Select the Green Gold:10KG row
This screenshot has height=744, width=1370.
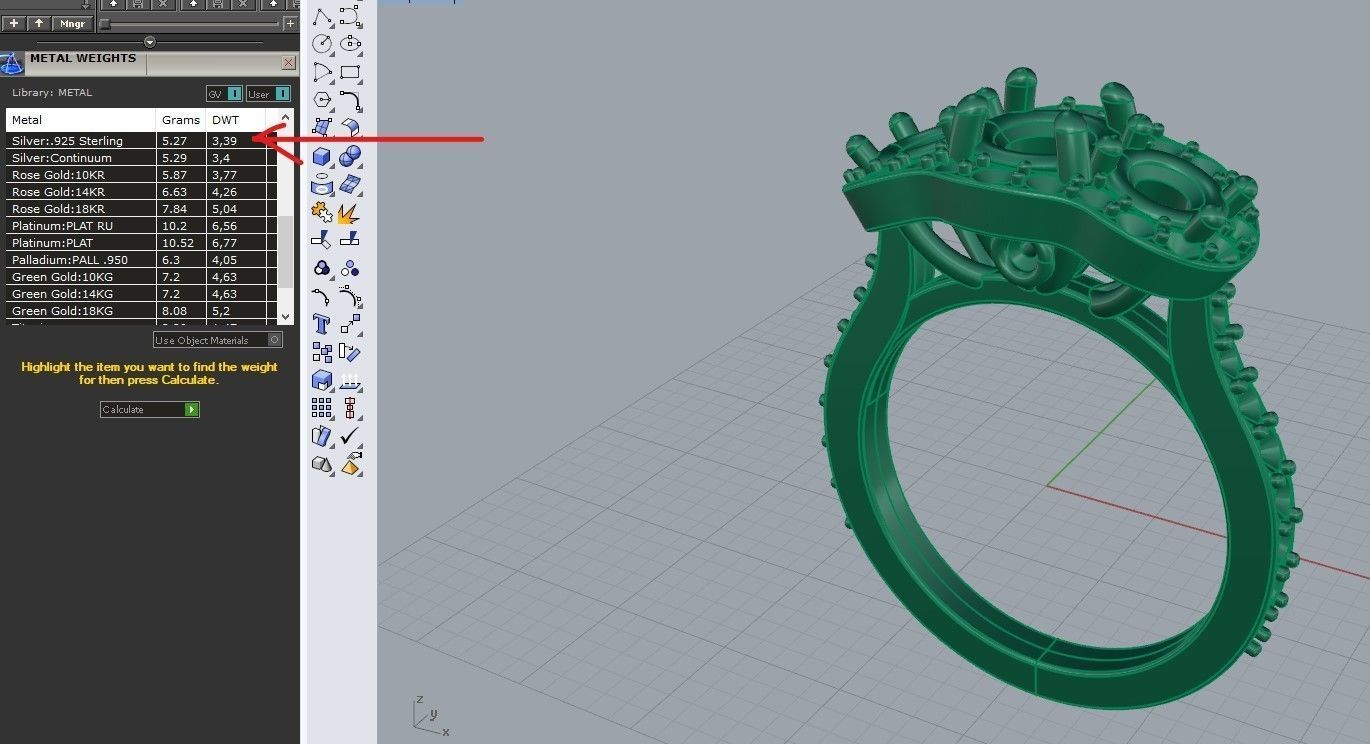point(141,277)
